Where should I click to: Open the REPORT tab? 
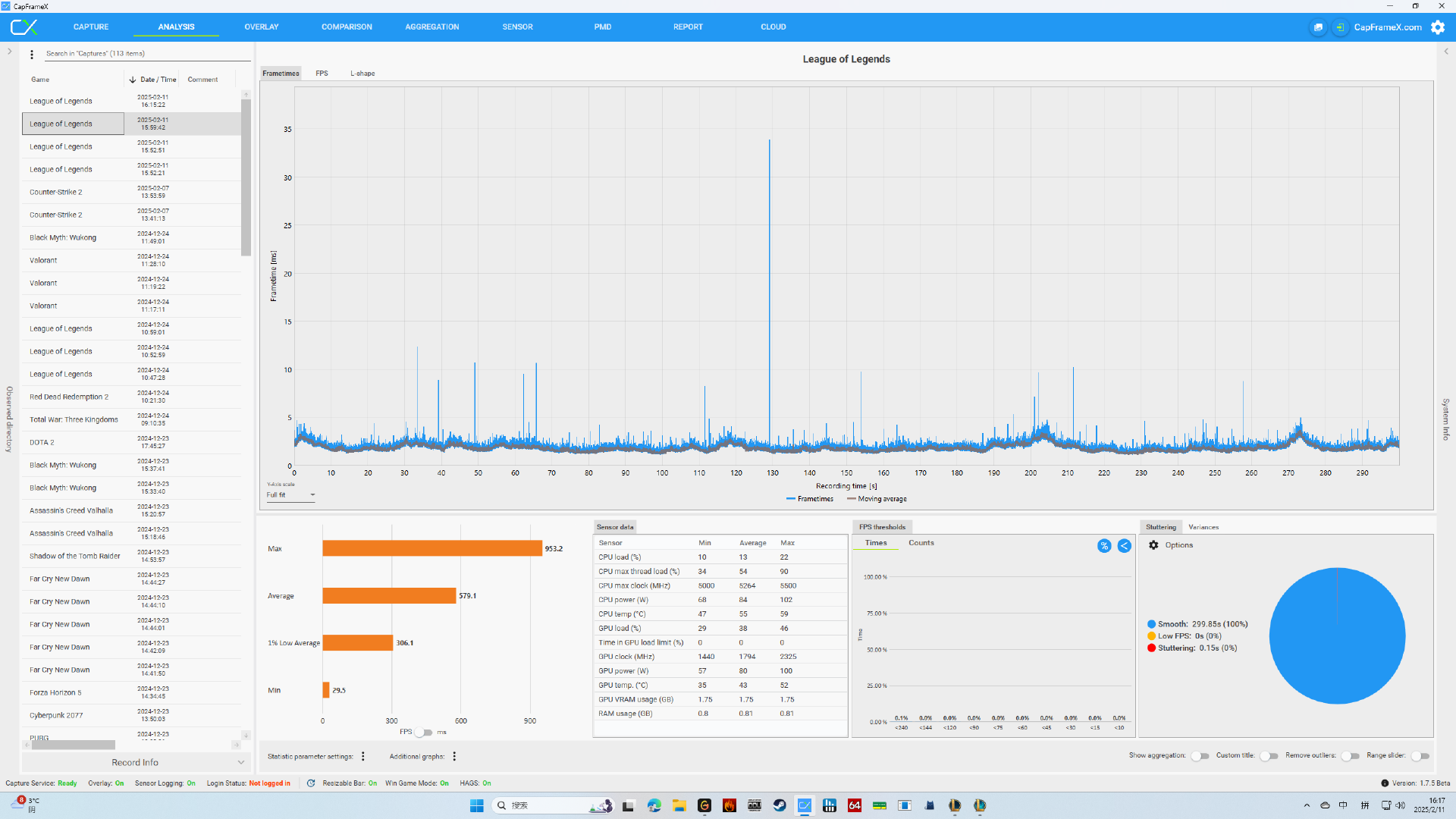pyautogui.click(x=688, y=27)
